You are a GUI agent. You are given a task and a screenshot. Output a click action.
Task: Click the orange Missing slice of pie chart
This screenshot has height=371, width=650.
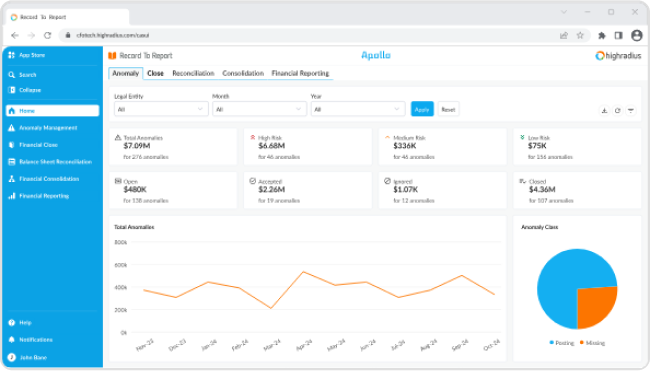coord(594,305)
